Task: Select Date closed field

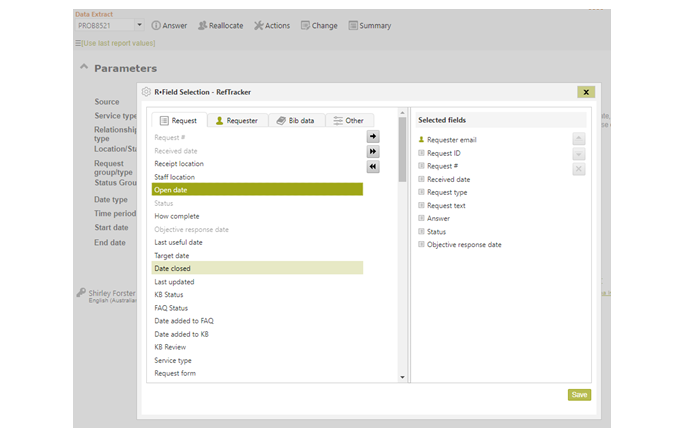Action: (x=257, y=268)
